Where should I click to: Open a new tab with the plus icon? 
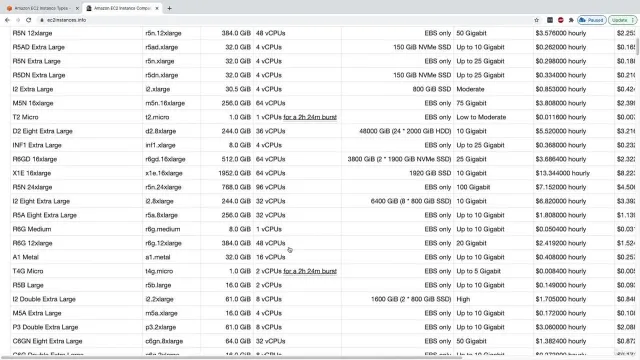pyautogui.click(x=169, y=8)
